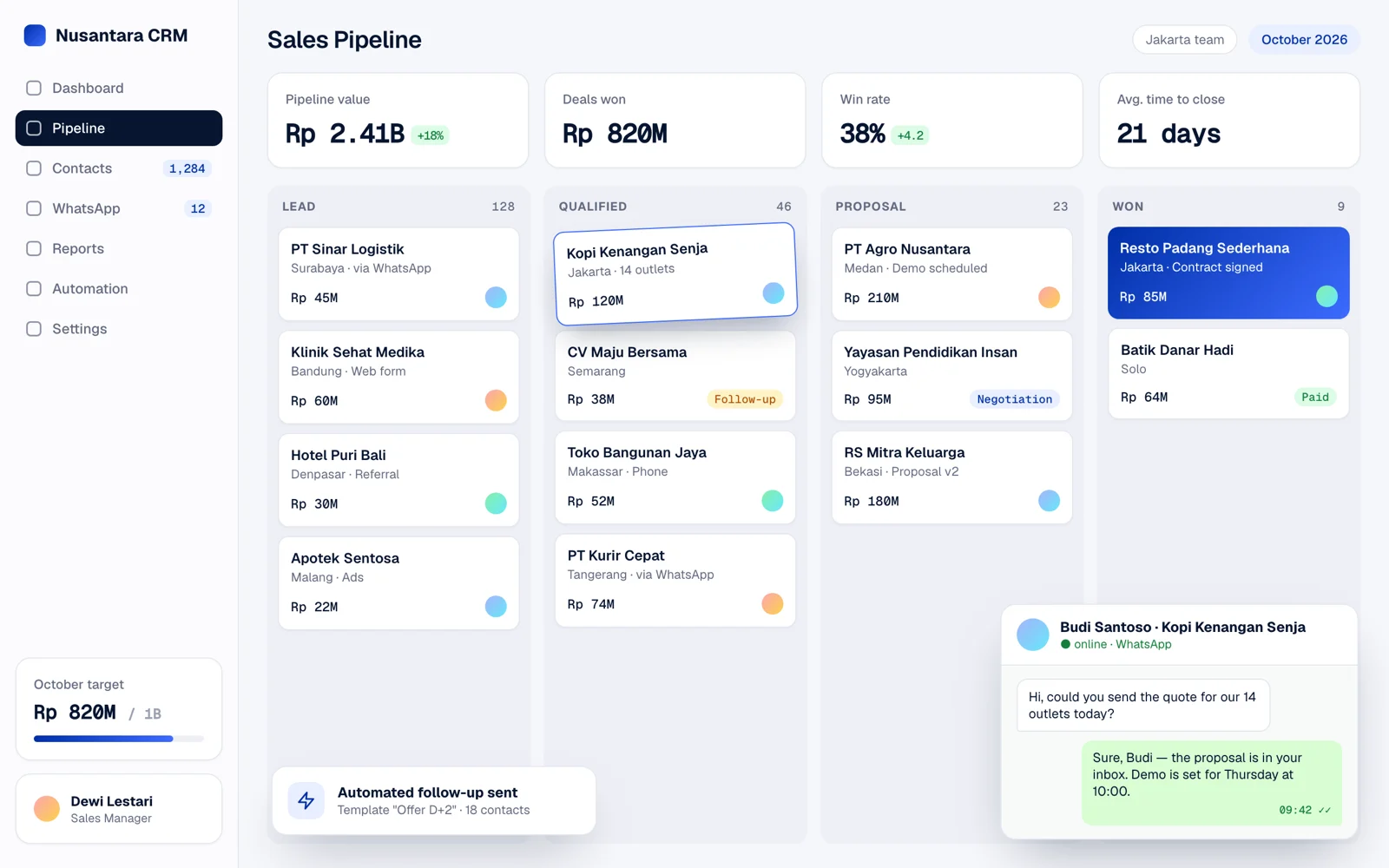Click the lightning bolt automation icon

pyautogui.click(x=306, y=800)
